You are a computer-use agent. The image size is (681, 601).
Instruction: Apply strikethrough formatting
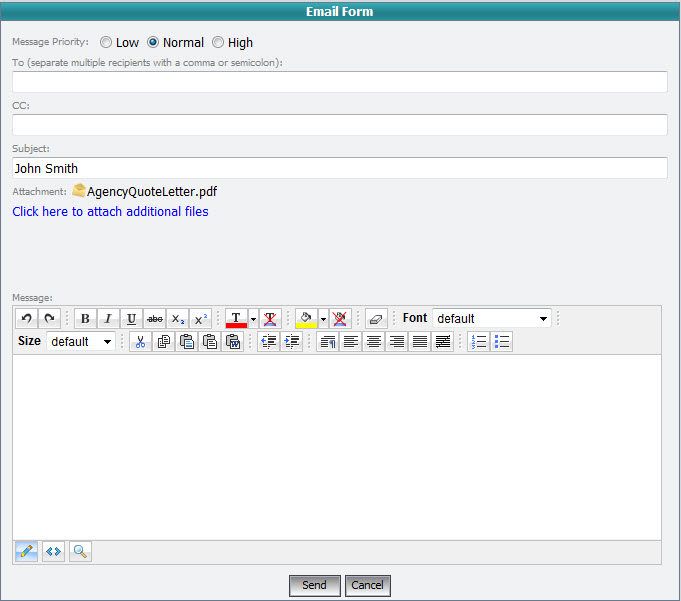point(155,319)
